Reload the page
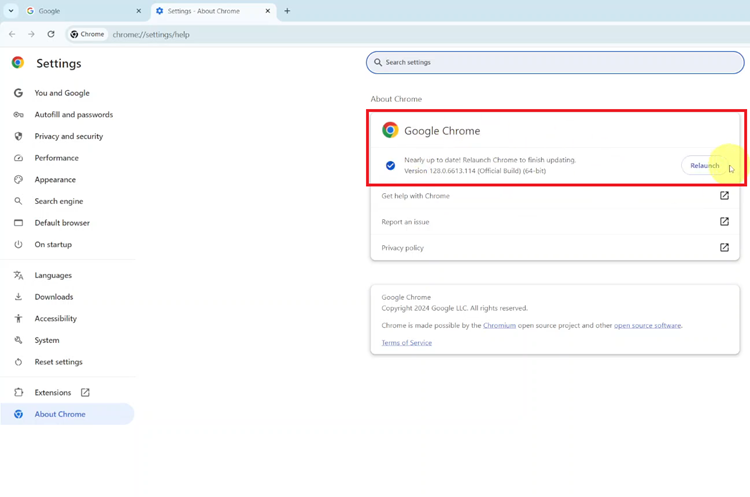 point(51,34)
